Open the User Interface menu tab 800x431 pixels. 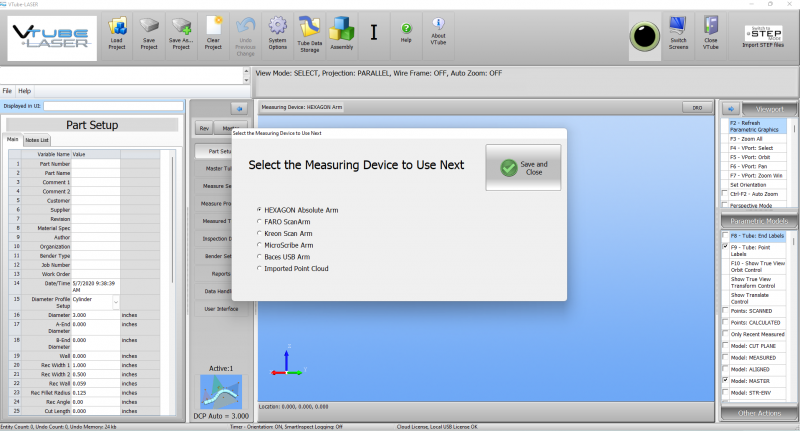221,309
